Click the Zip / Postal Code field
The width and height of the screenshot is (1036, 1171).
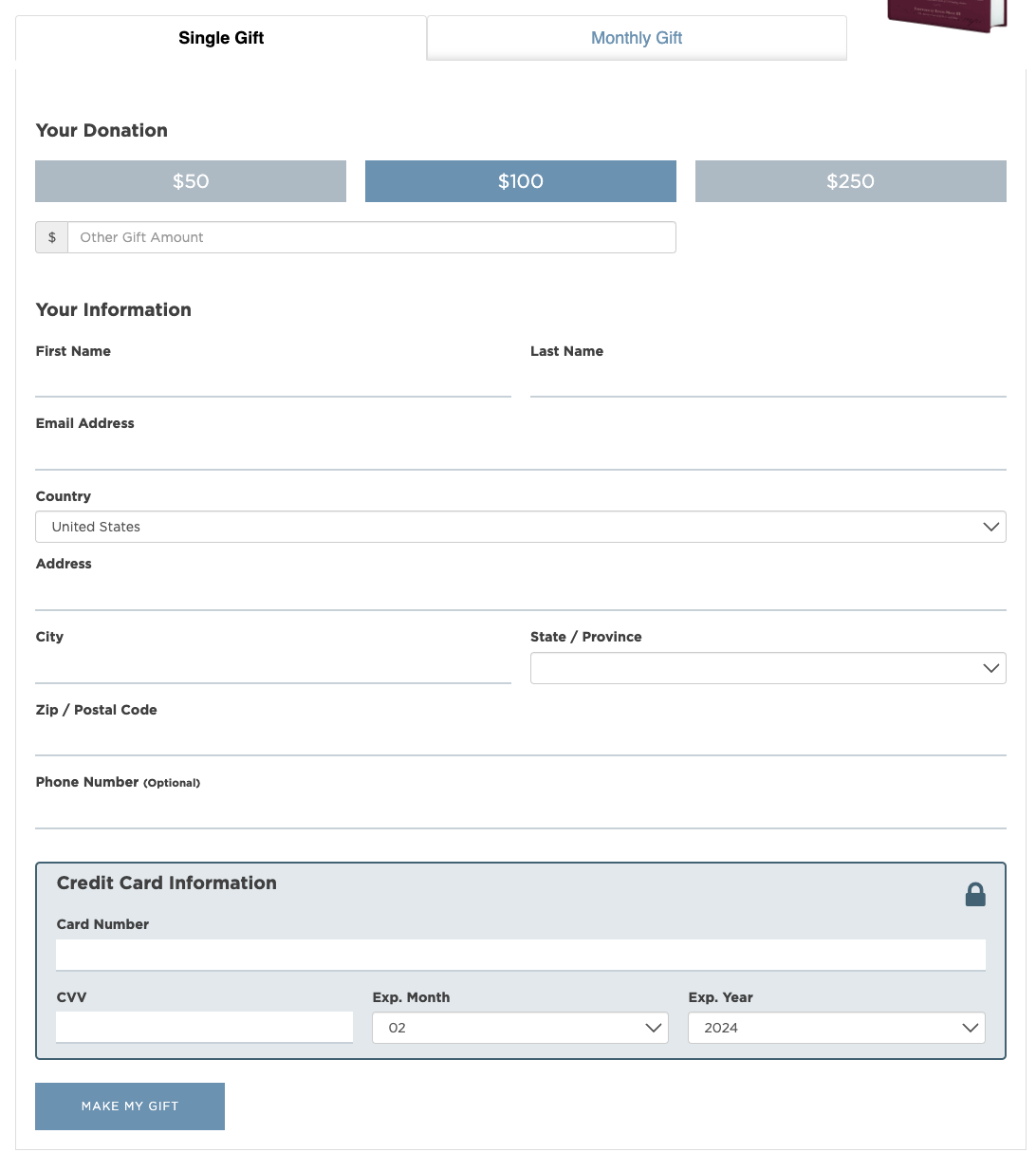coord(520,738)
